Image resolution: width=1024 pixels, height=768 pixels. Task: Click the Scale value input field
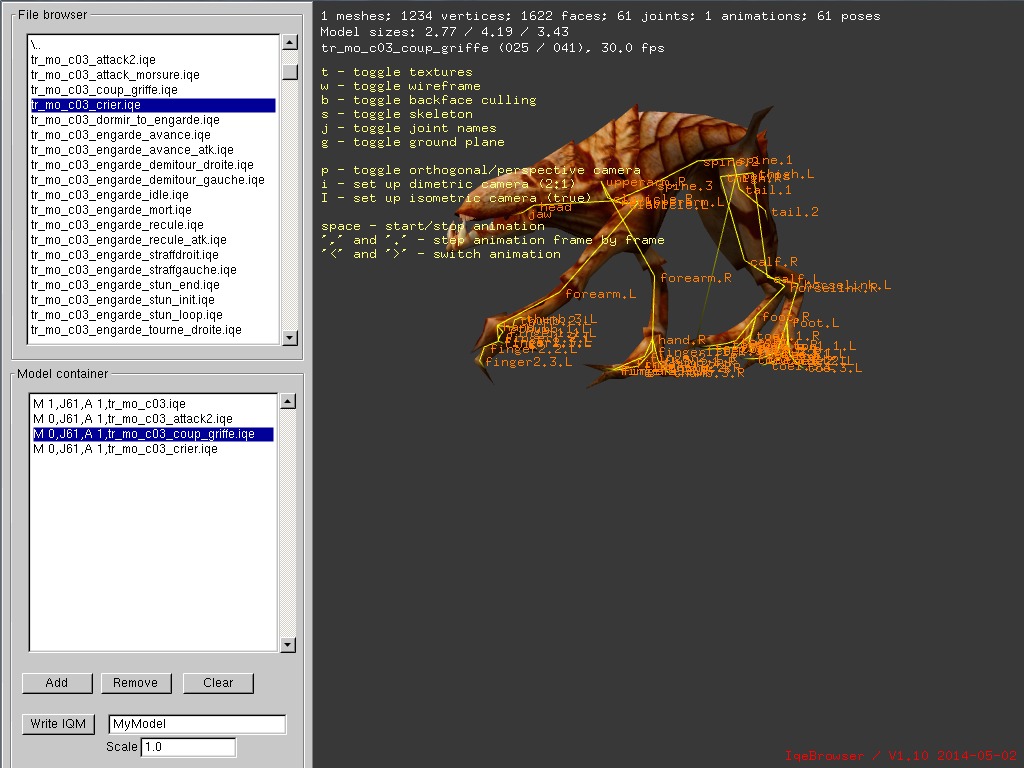(188, 747)
